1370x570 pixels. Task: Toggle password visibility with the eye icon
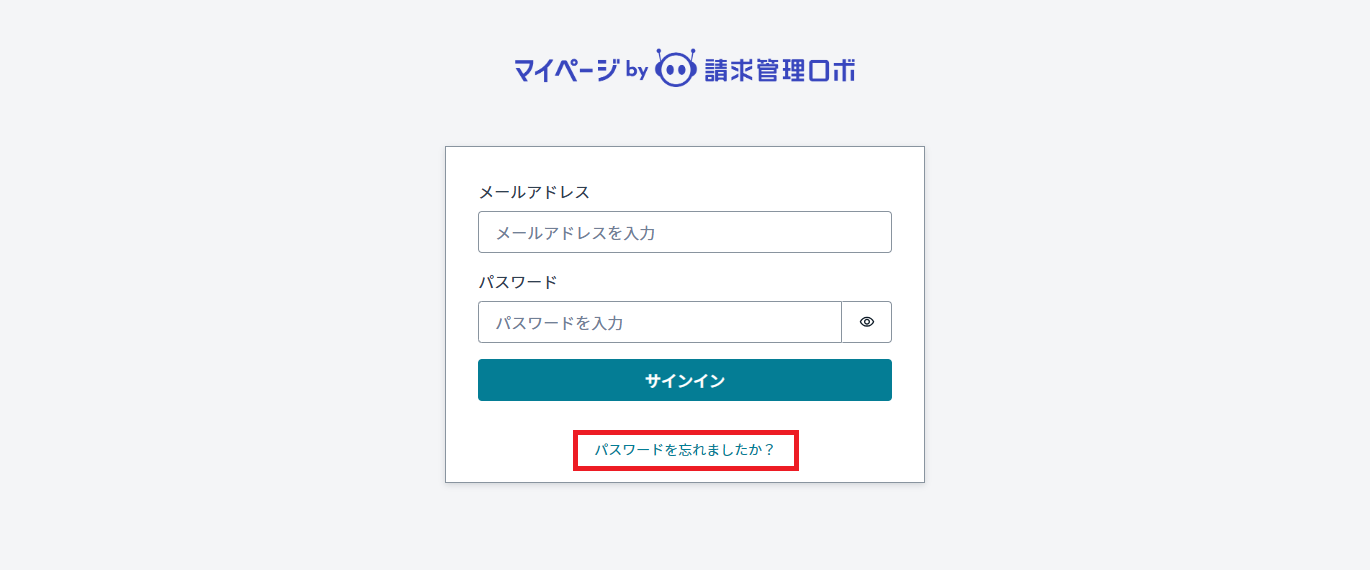click(867, 322)
